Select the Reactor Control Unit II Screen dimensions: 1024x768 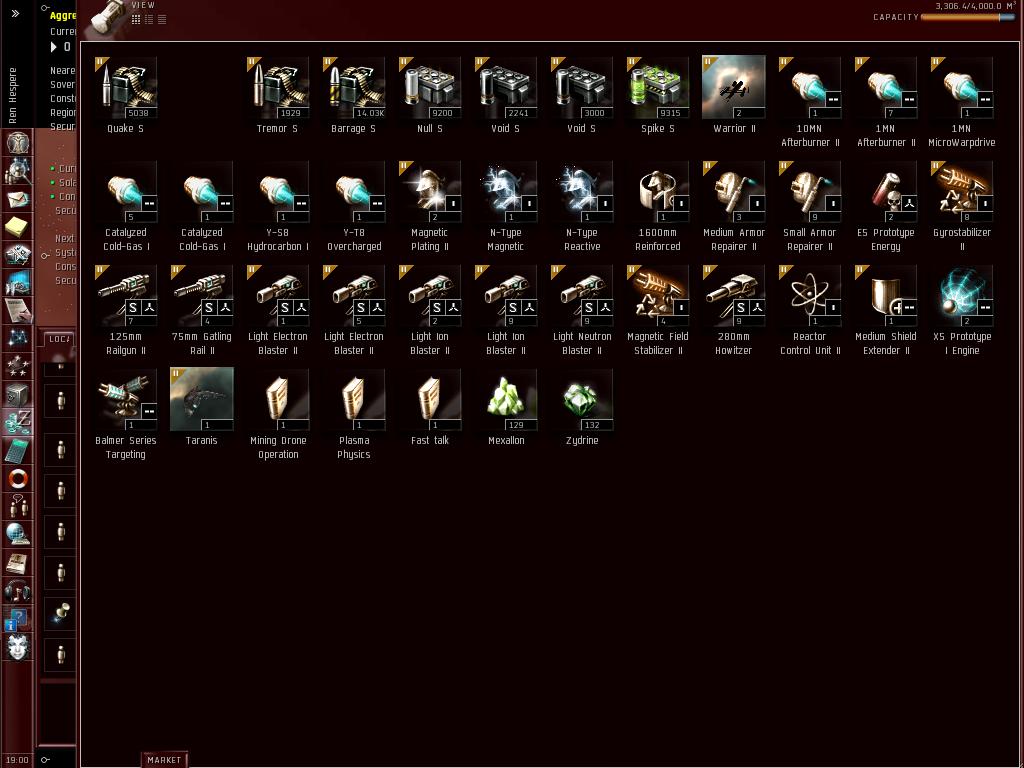click(x=810, y=311)
